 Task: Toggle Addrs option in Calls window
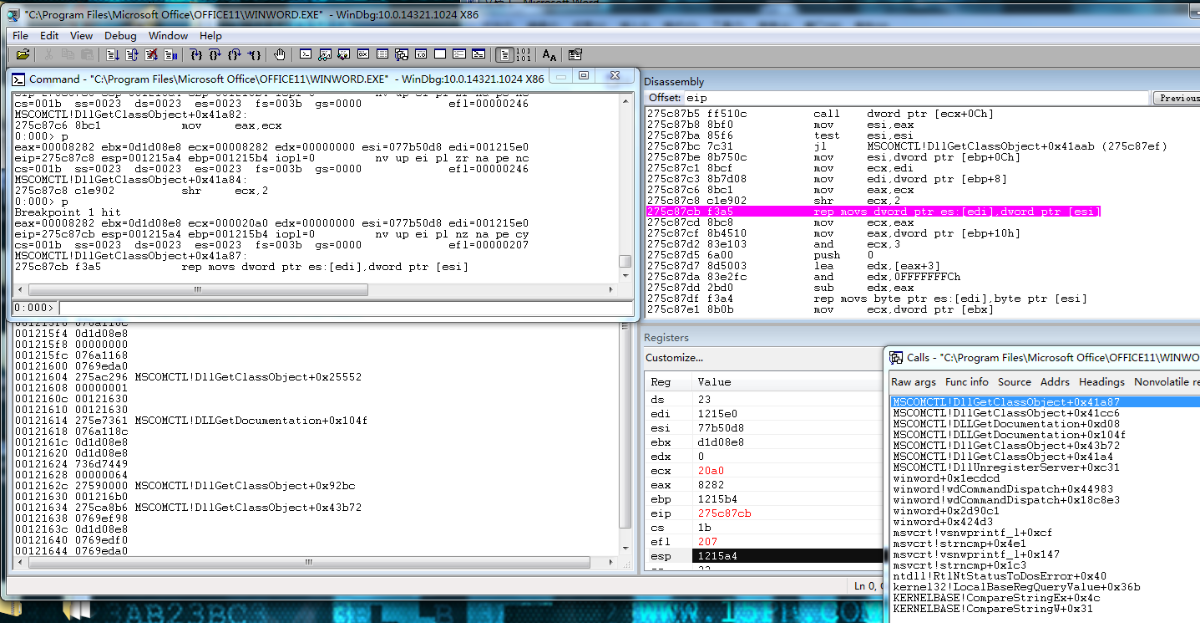click(x=1055, y=382)
